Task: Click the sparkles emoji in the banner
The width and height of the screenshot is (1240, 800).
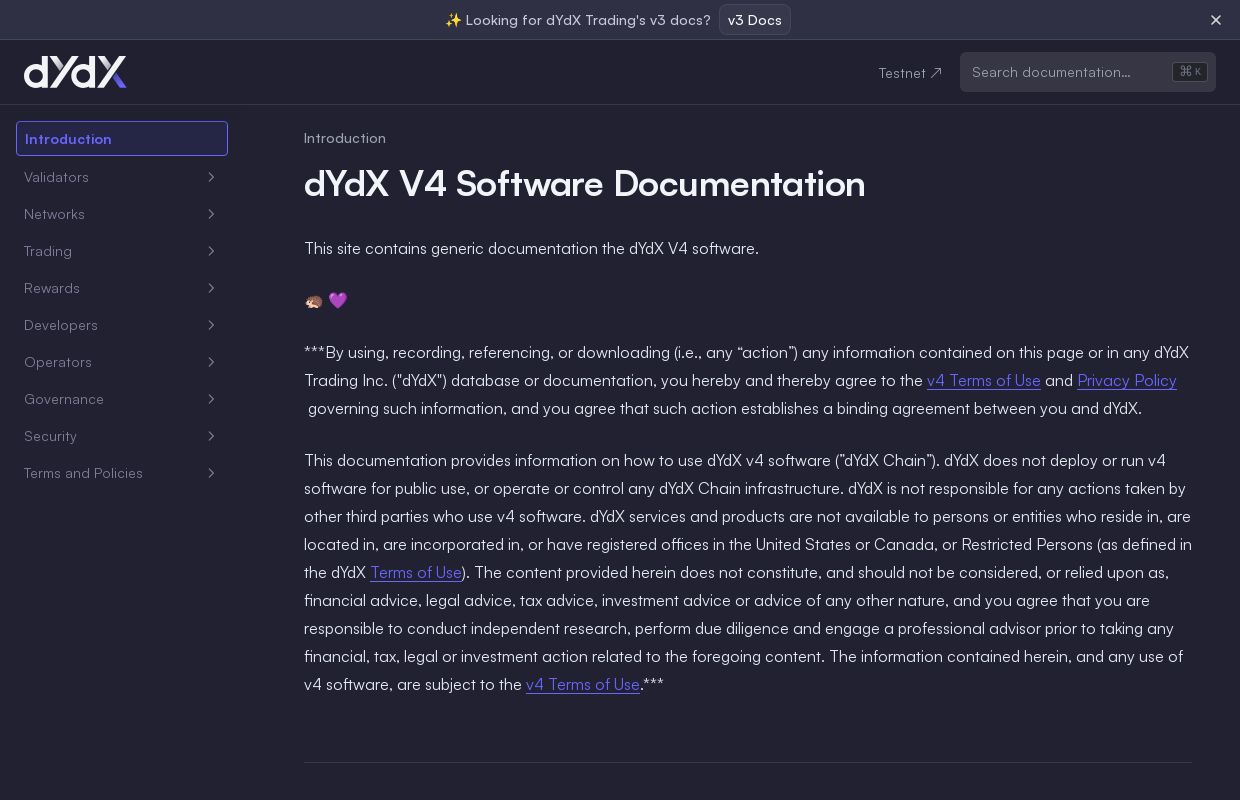Action: tap(453, 20)
